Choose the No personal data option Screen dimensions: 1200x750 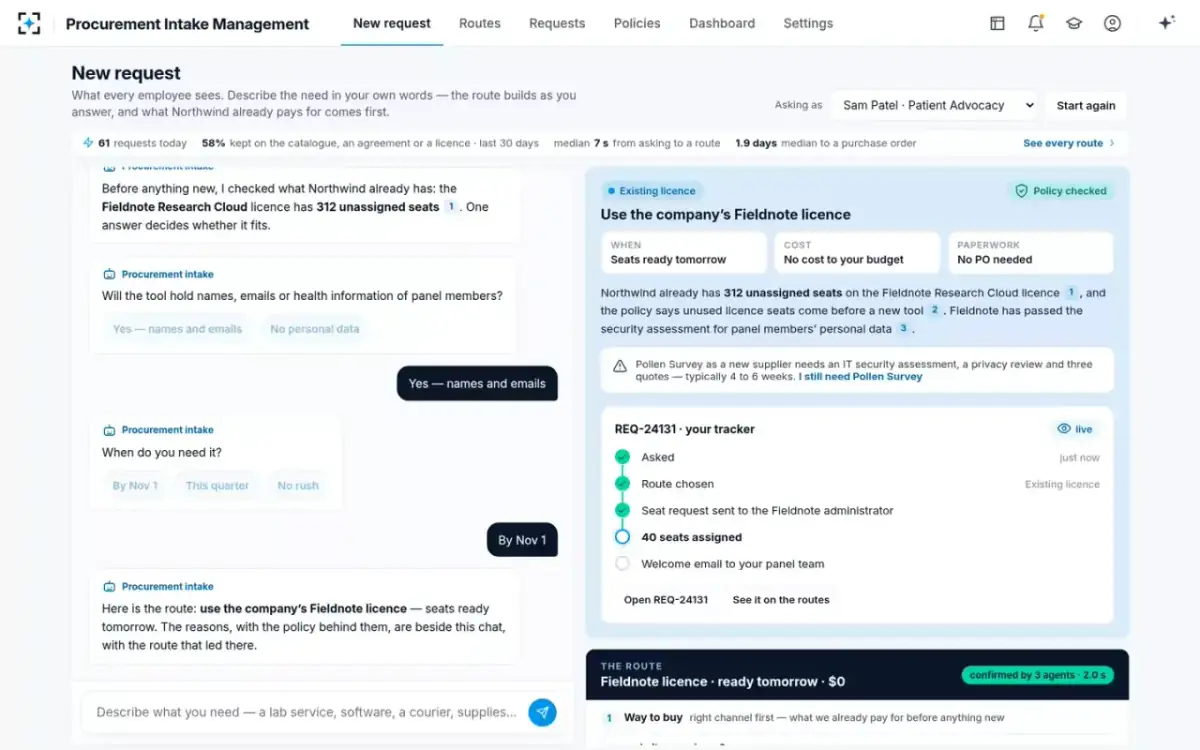[x=315, y=329]
